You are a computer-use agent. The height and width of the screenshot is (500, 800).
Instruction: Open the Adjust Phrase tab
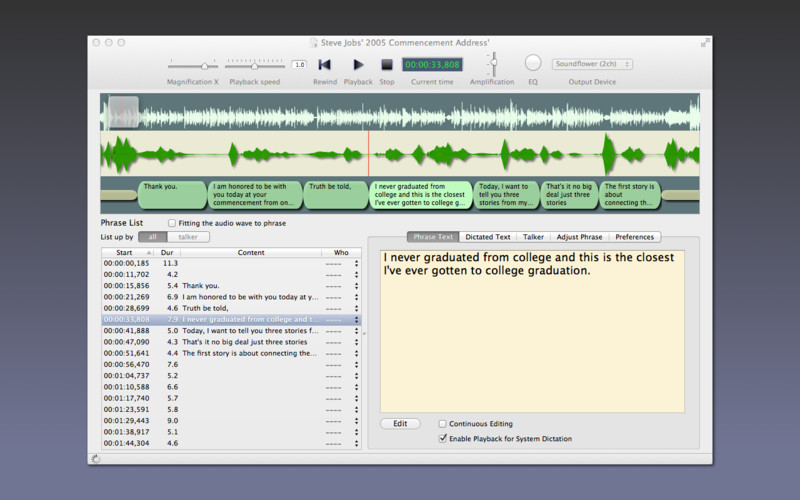[x=579, y=237]
